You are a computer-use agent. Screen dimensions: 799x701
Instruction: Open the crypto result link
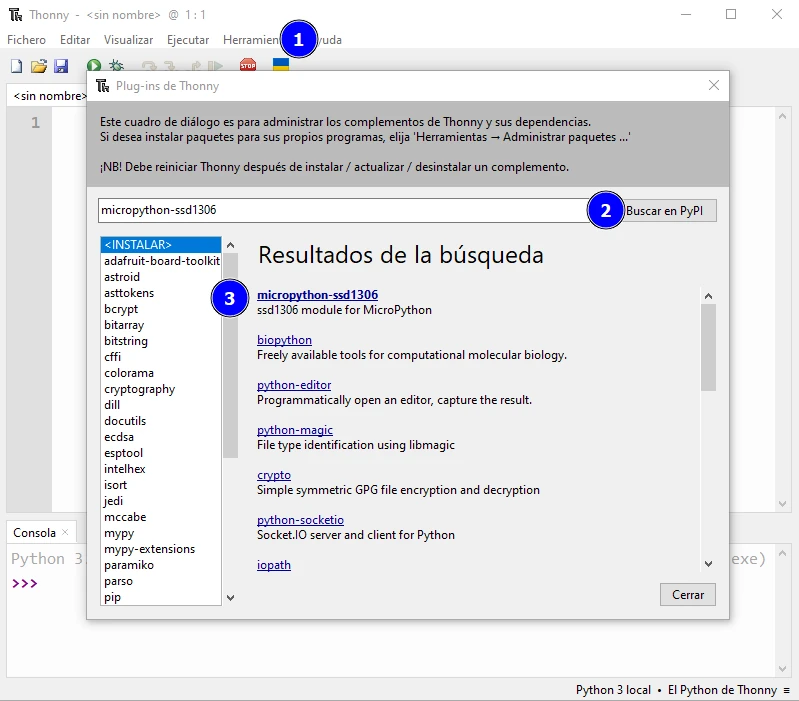click(274, 475)
